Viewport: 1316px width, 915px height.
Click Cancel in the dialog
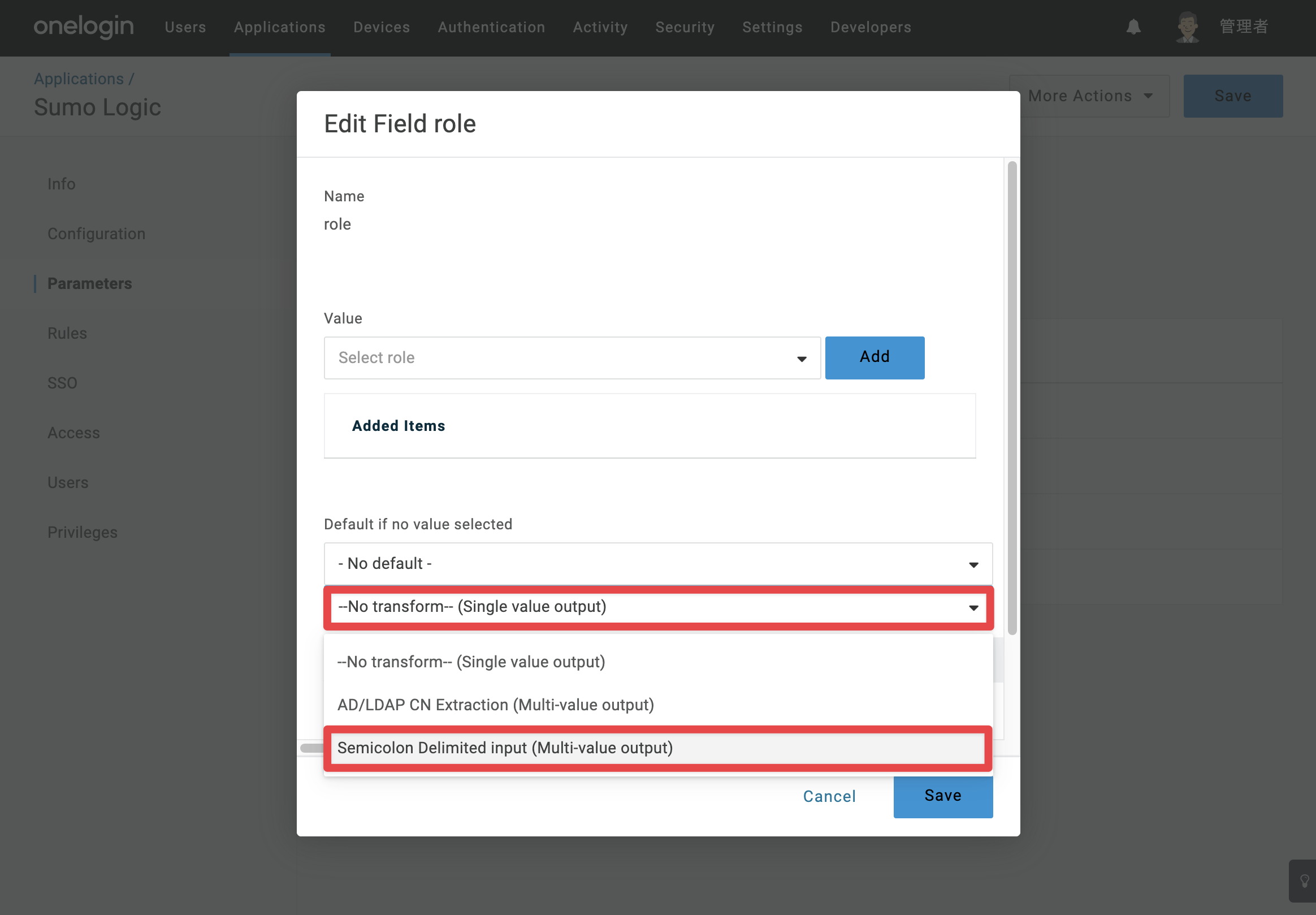[829, 796]
